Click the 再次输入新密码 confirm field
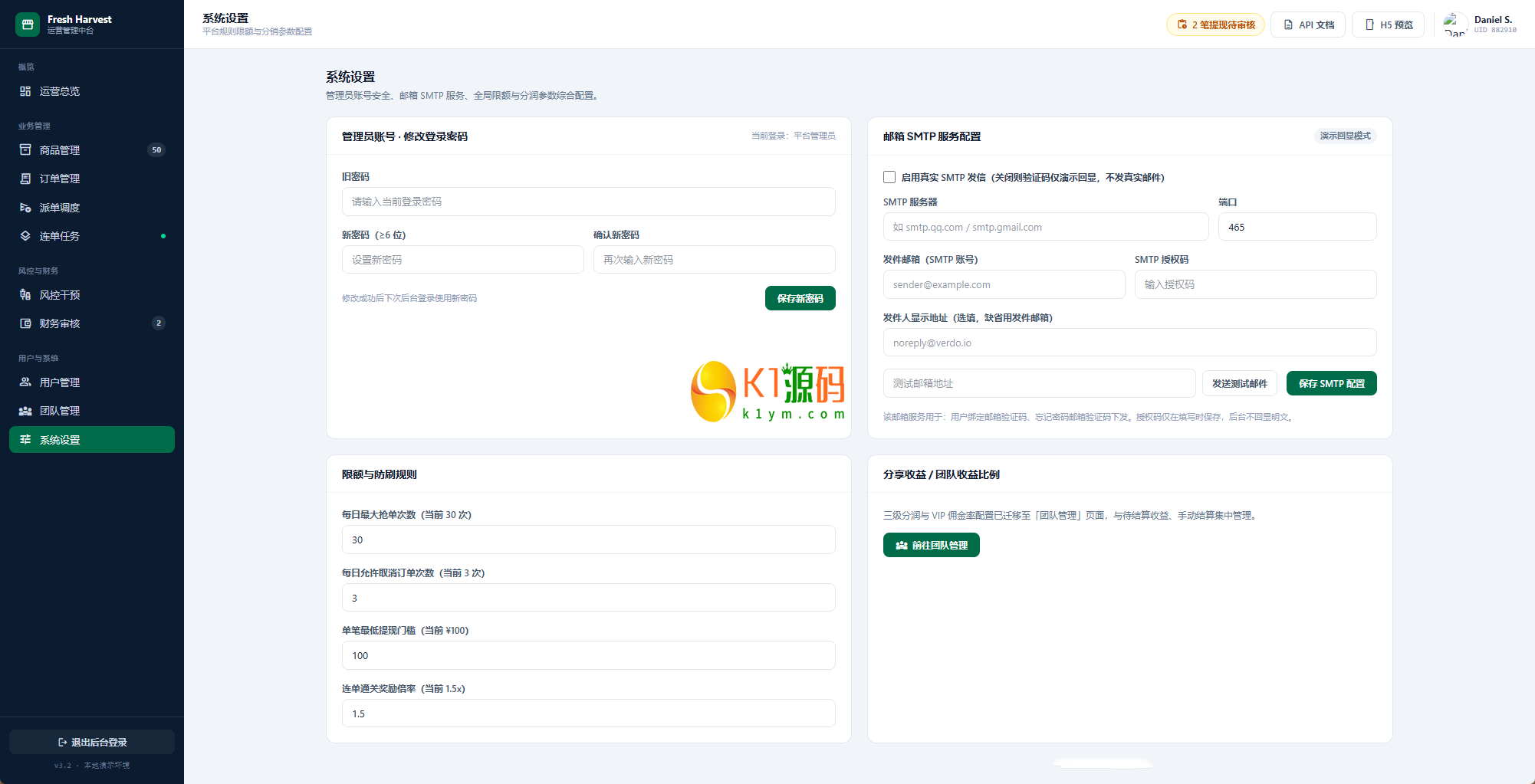 pos(714,260)
